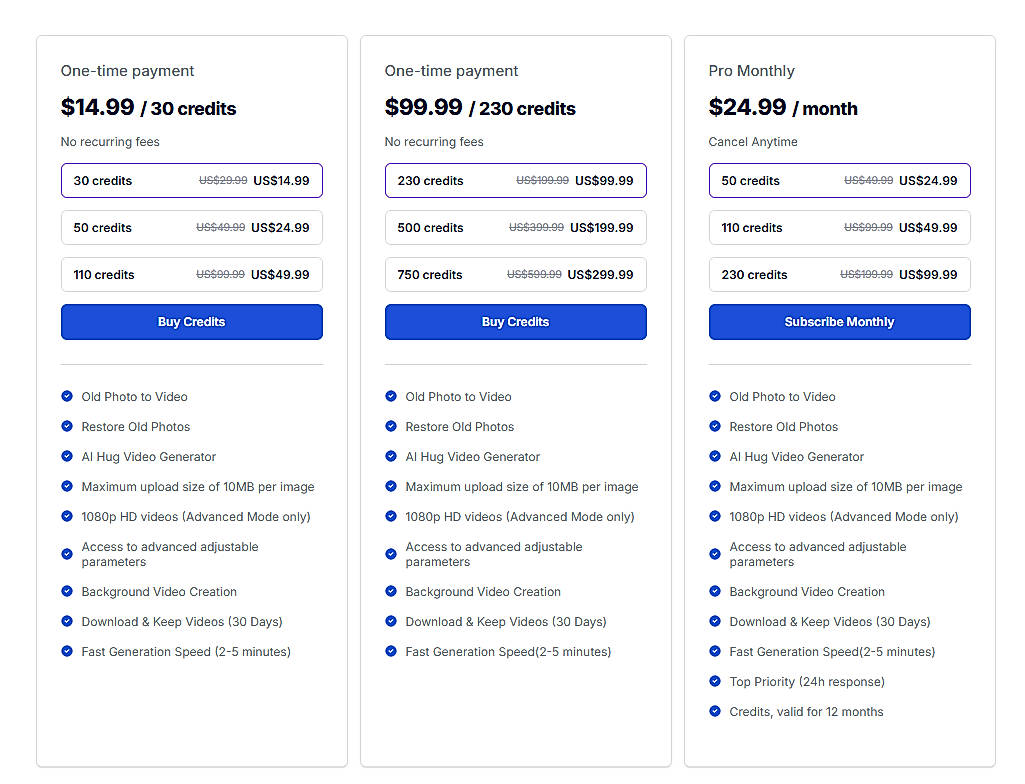Image resolution: width=1025 pixels, height=784 pixels.
Task: Click the $24.99 / month price heading
Action: coord(783,107)
